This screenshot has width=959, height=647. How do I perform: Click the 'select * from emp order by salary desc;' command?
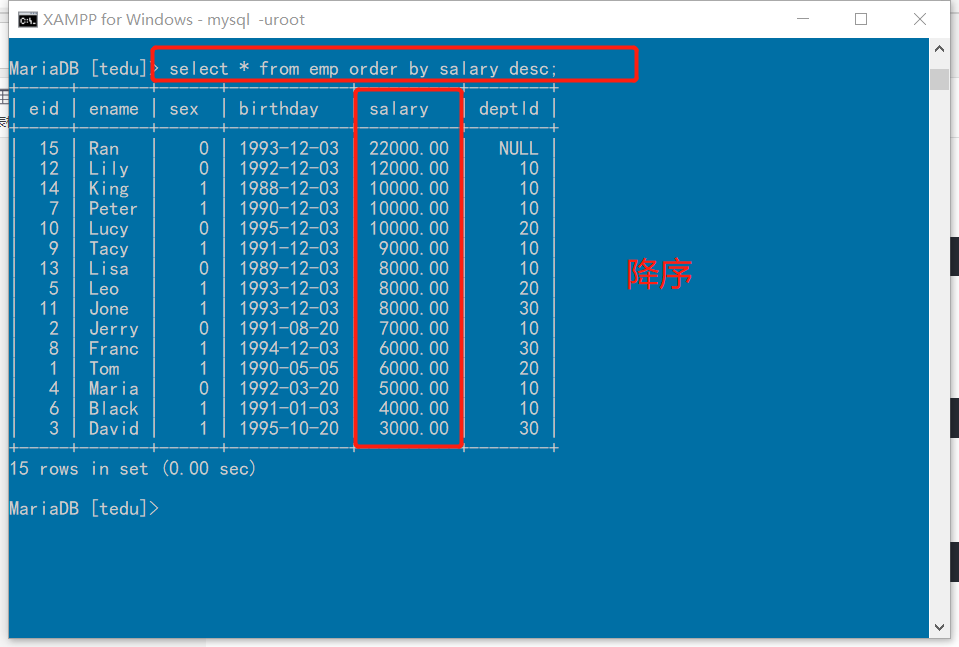tap(363, 68)
